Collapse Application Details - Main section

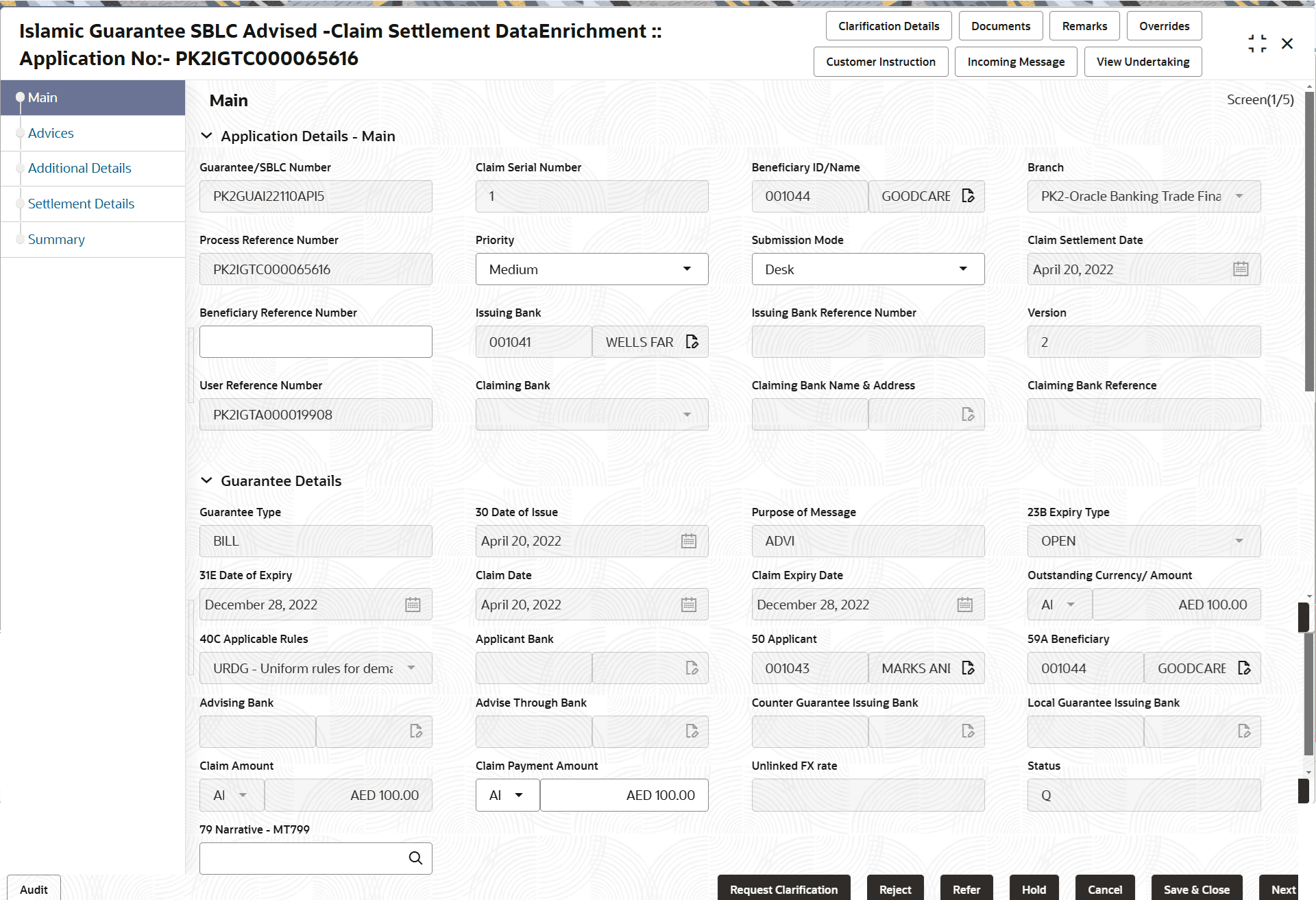[206, 136]
